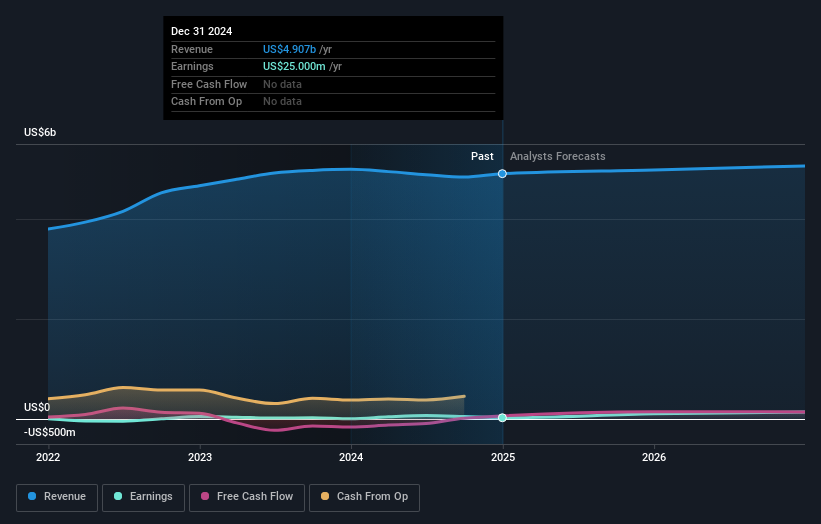Click the Analysts Forecasts label

(558, 157)
